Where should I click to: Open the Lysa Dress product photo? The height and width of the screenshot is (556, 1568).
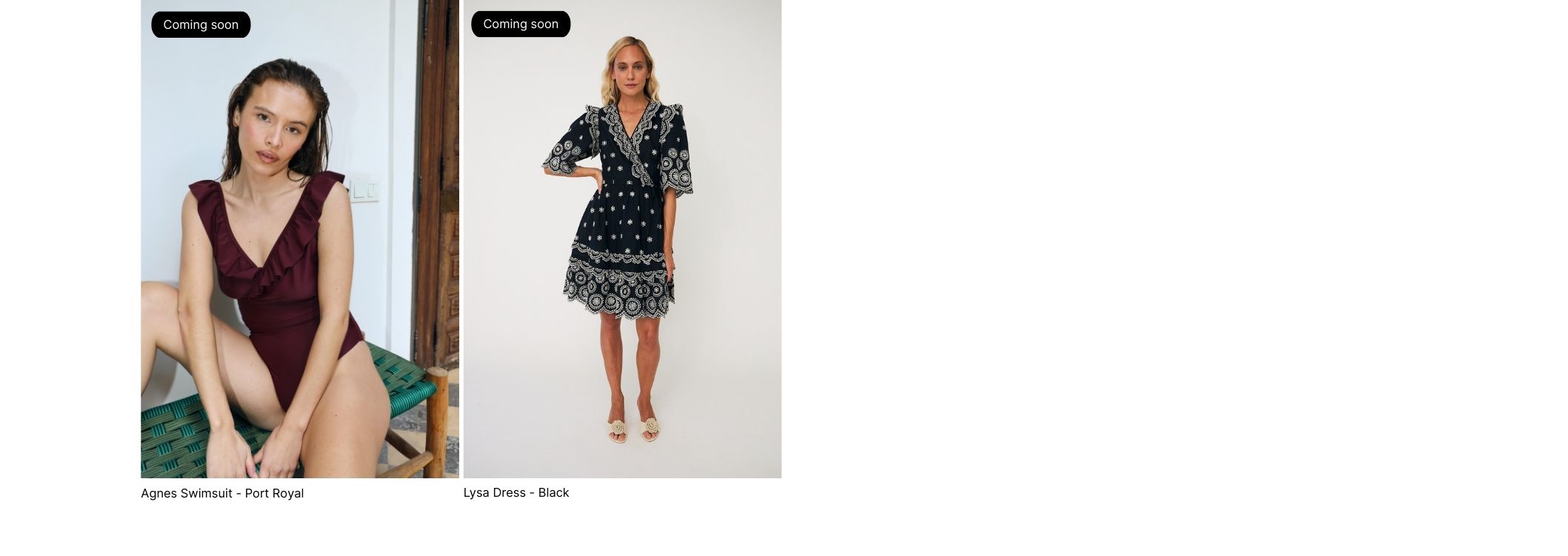(622, 238)
